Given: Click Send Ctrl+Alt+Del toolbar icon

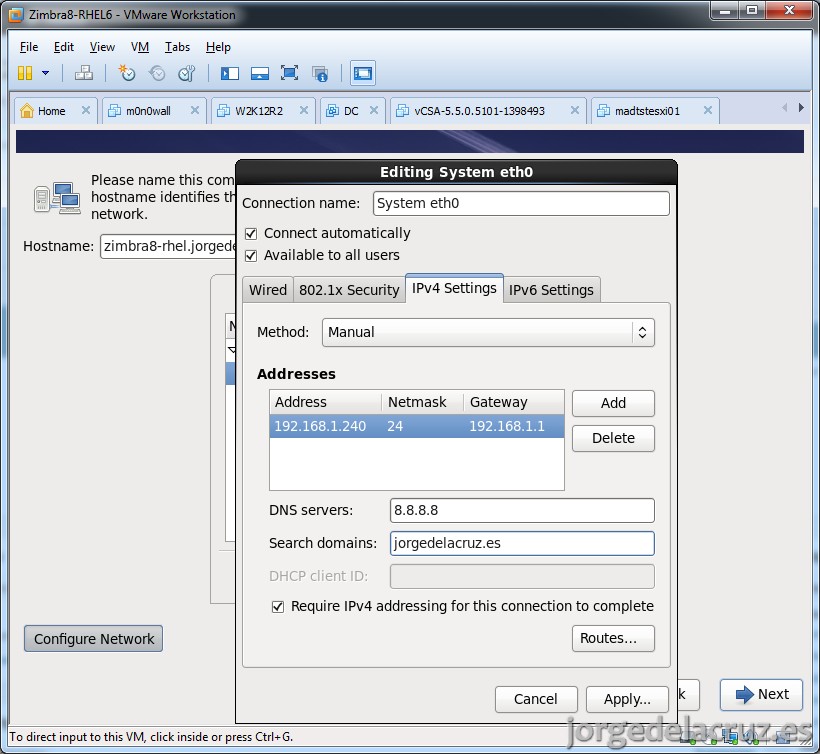Looking at the screenshot, I should [x=84, y=73].
